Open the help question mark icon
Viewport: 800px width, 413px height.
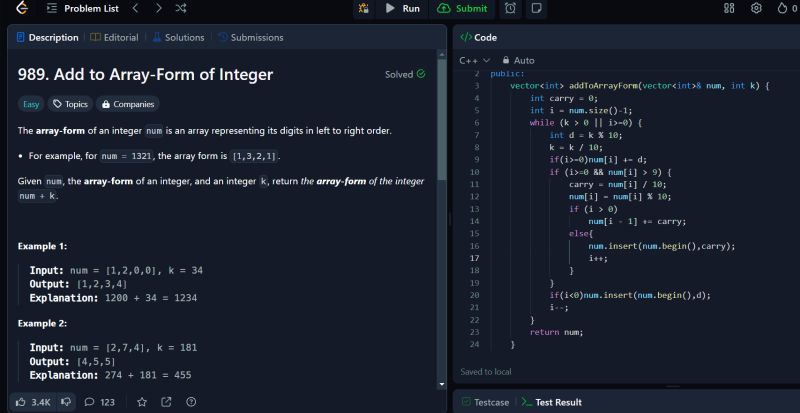(x=191, y=402)
